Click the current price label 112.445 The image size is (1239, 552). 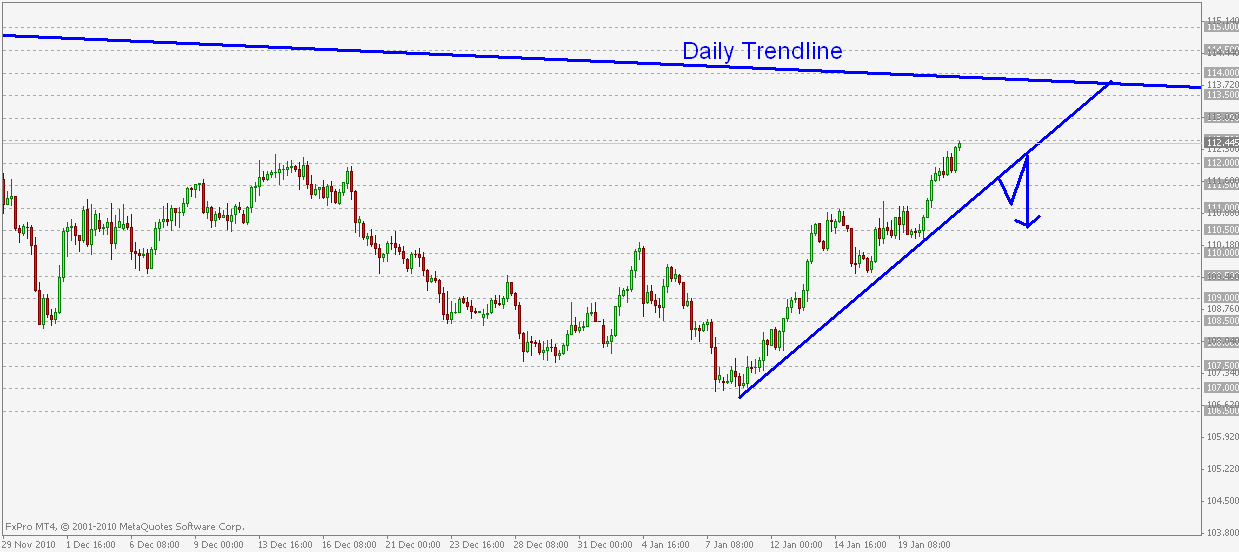pyautogui.click(x=1219, y=142)
